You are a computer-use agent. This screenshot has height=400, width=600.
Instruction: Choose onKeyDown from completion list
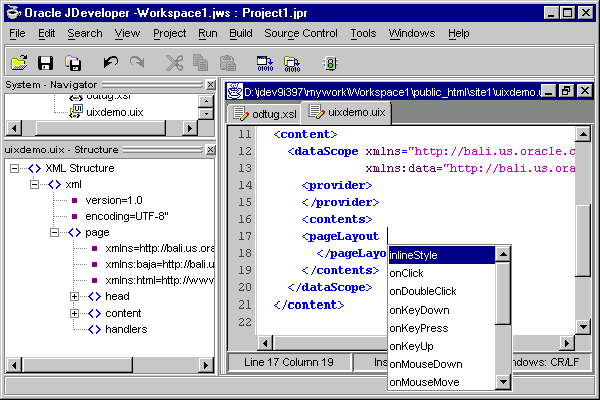[x=442, y=310]
